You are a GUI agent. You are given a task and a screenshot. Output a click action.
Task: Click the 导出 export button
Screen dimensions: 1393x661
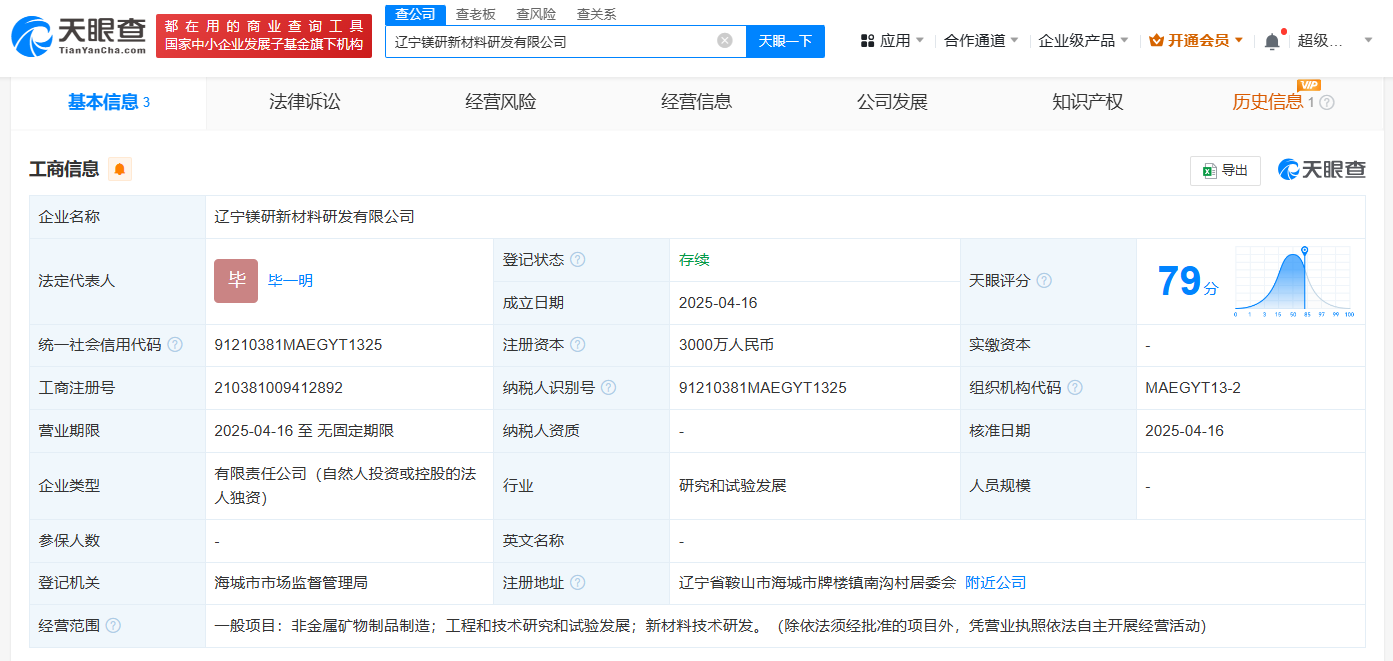pos(1225,170)
